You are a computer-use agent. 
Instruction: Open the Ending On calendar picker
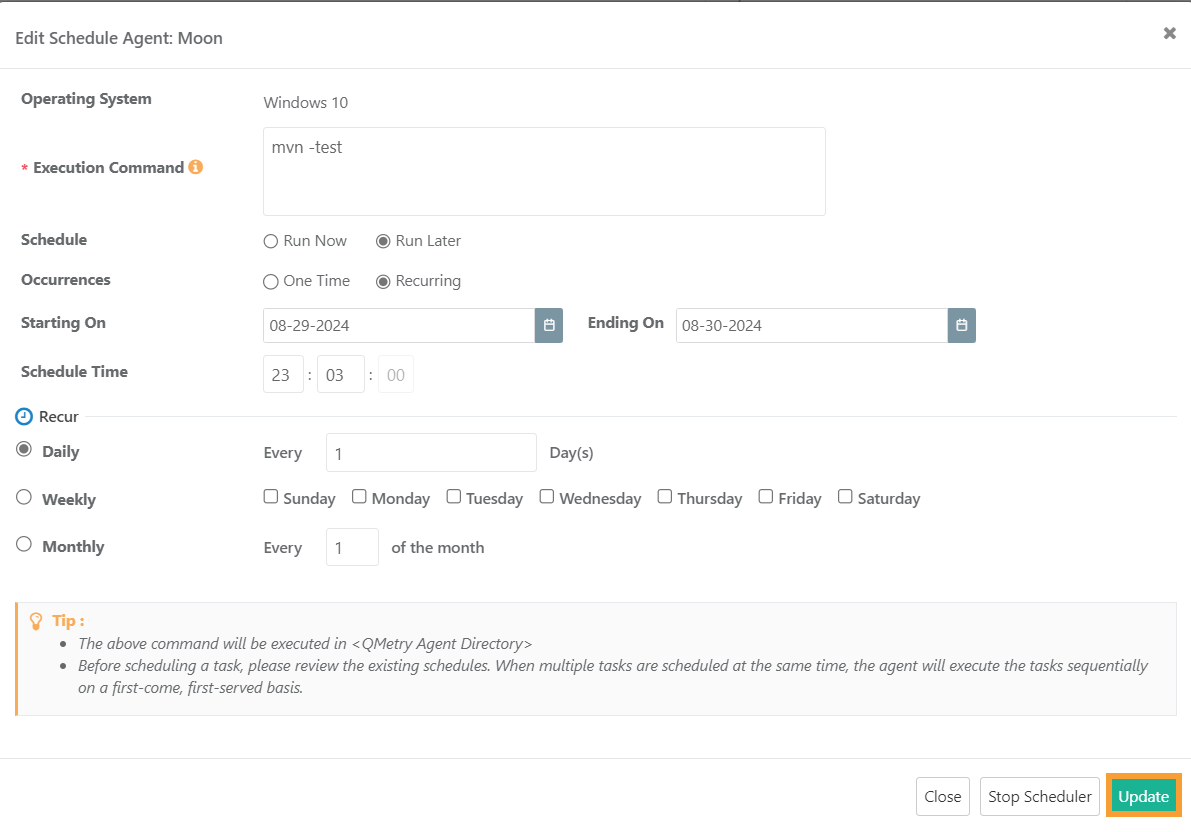961,325
